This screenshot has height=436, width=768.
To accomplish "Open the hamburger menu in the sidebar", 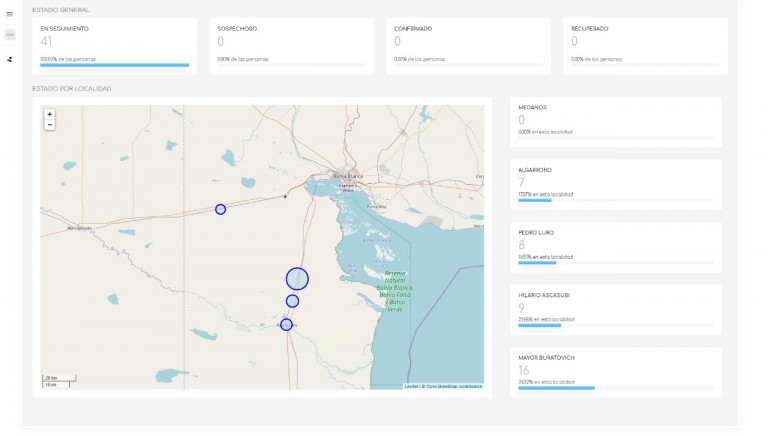I will pyautogui.click(x=10, y=14).
